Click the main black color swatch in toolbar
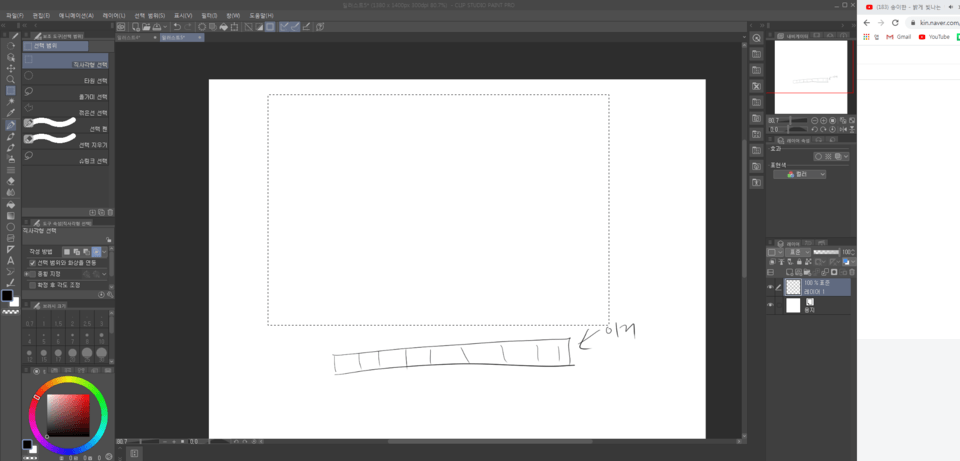The image size is (960, 461). click(7, 296)
